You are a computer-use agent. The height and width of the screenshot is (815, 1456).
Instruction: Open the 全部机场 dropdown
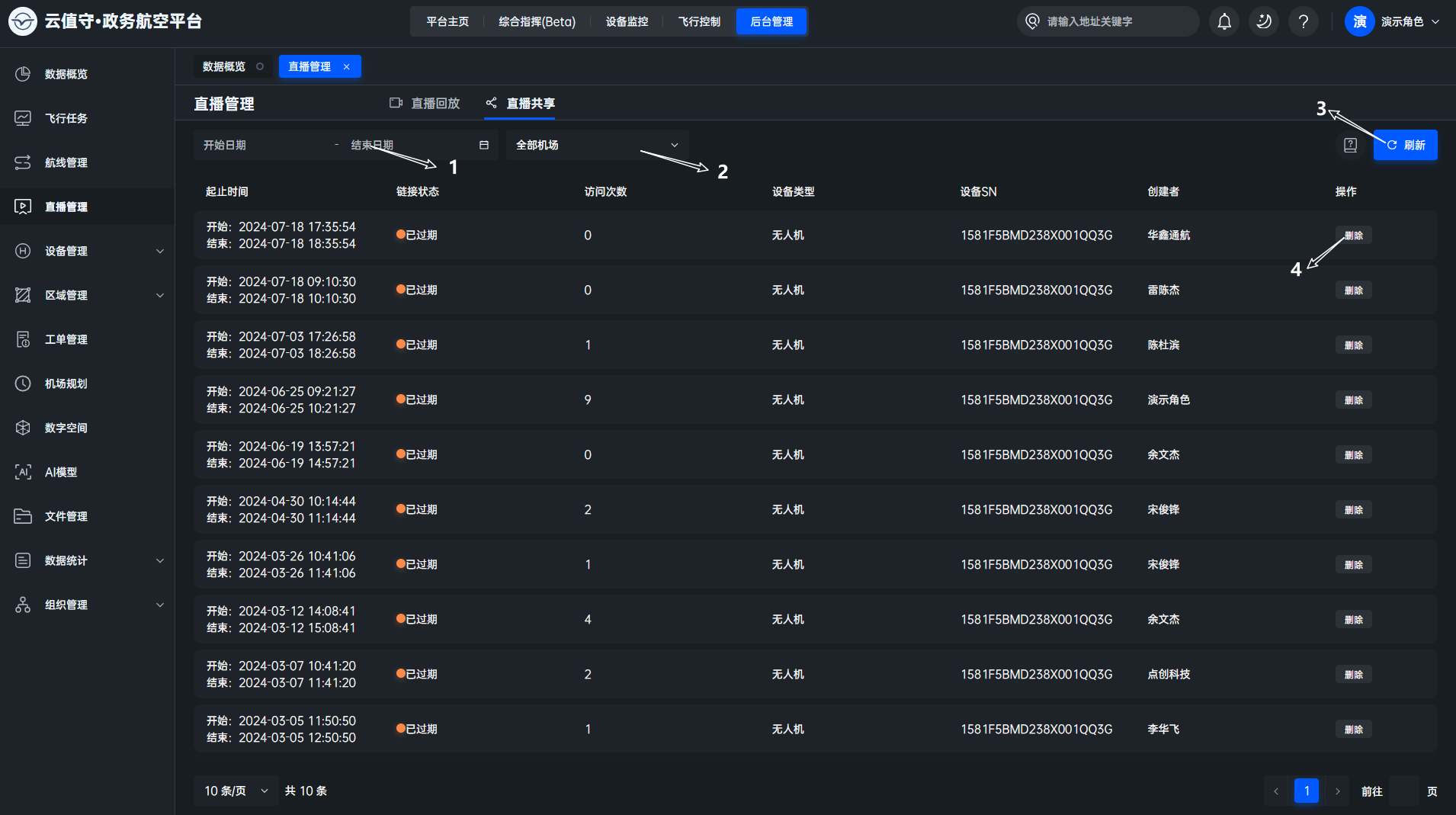596,145
